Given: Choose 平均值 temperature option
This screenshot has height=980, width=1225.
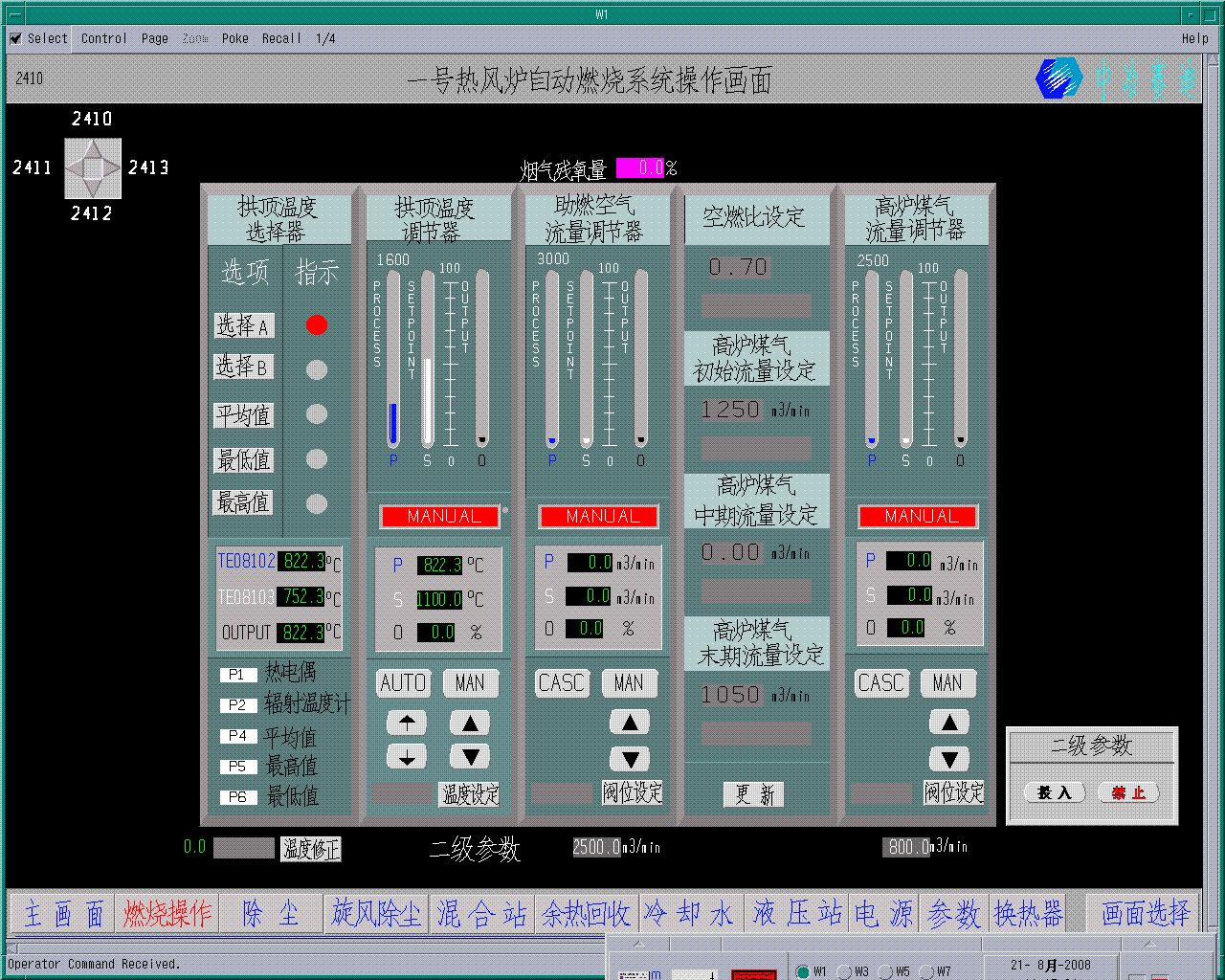Looking at the screenshot, I should tap(244, 415).
